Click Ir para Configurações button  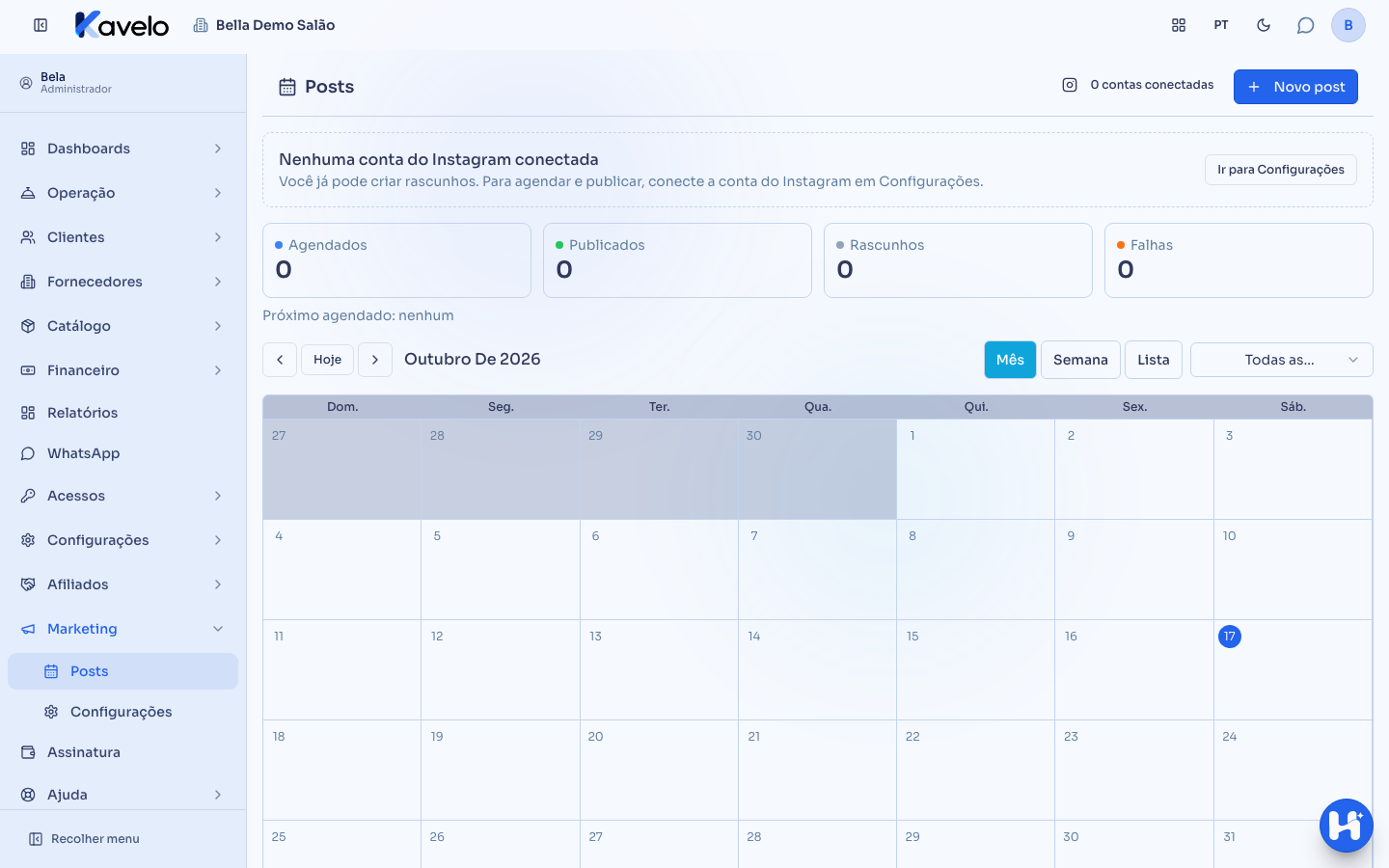point(1280,170)
